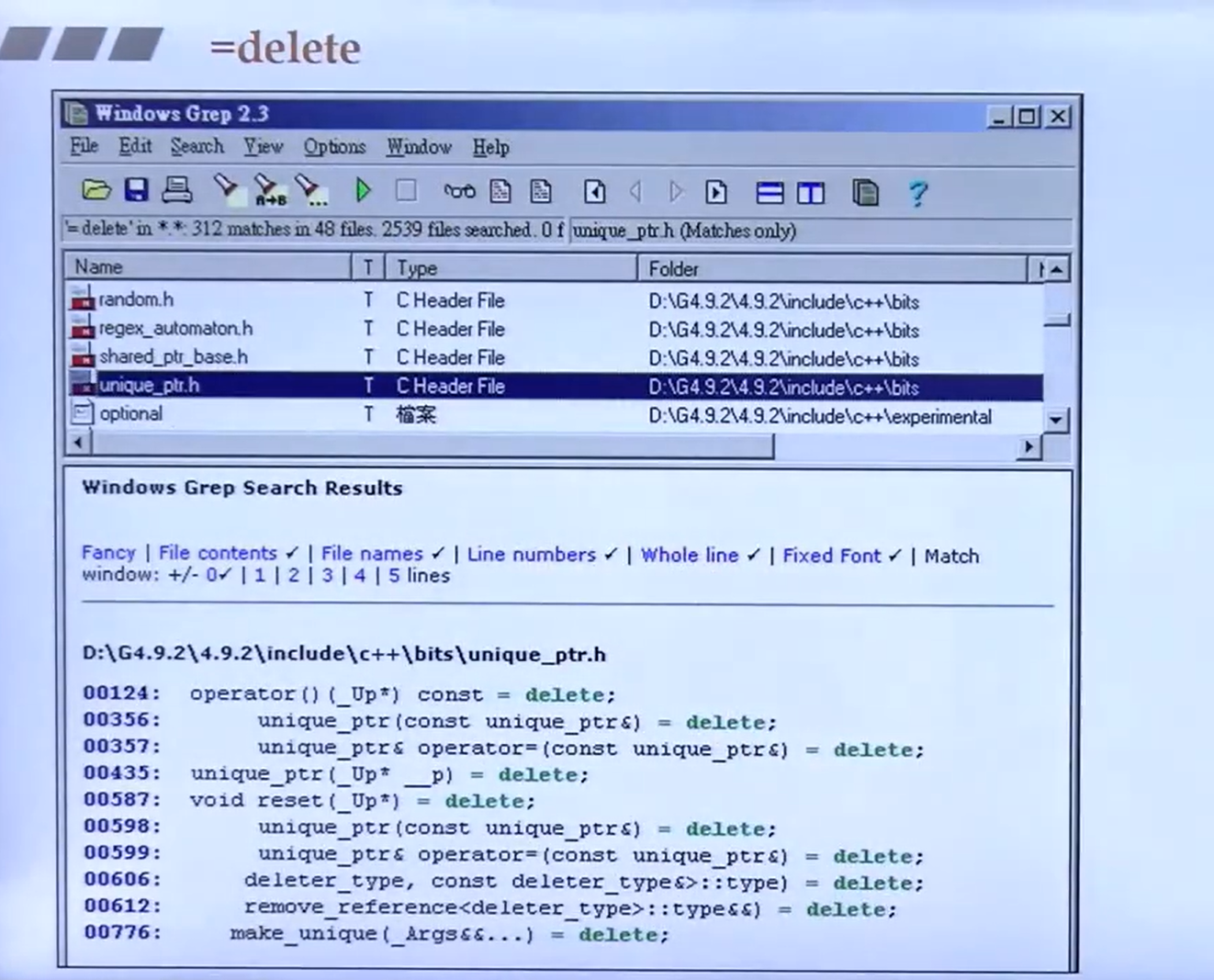Run search with the green play icon
Image resolution: width=1214 pixels, height=980 pixels.
(x=363, y=190)
